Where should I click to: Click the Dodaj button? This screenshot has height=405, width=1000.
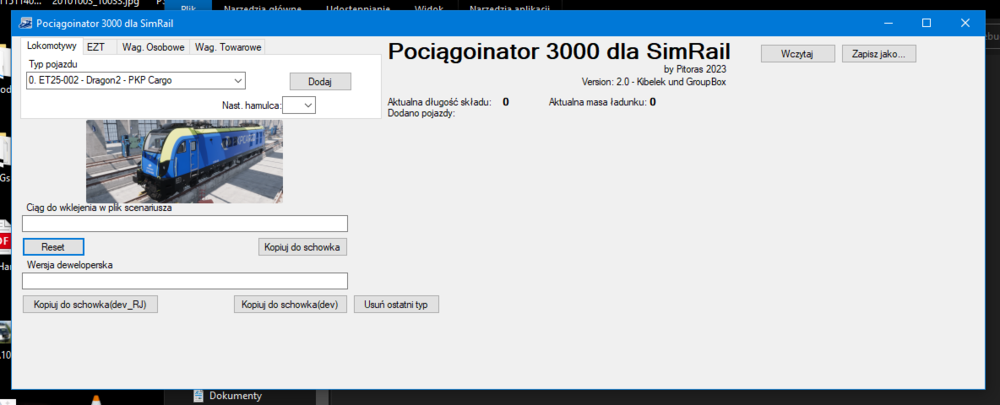(320, 81)
